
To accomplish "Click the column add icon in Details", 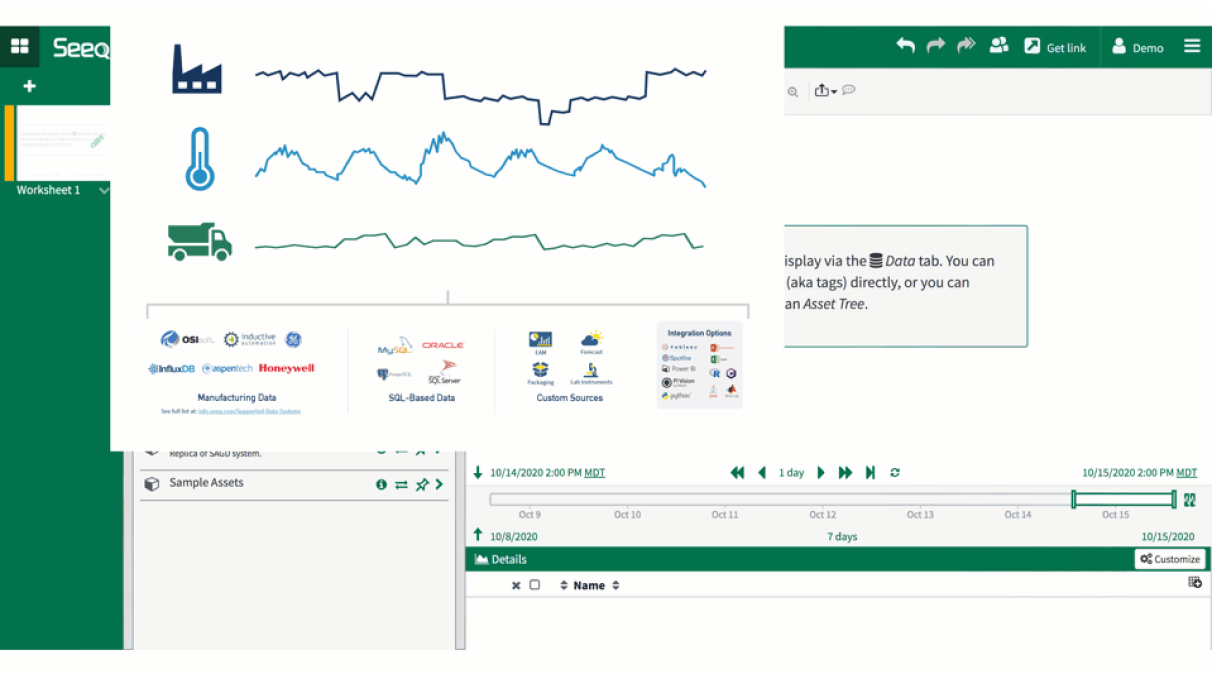I will [x=1195, y=582].
